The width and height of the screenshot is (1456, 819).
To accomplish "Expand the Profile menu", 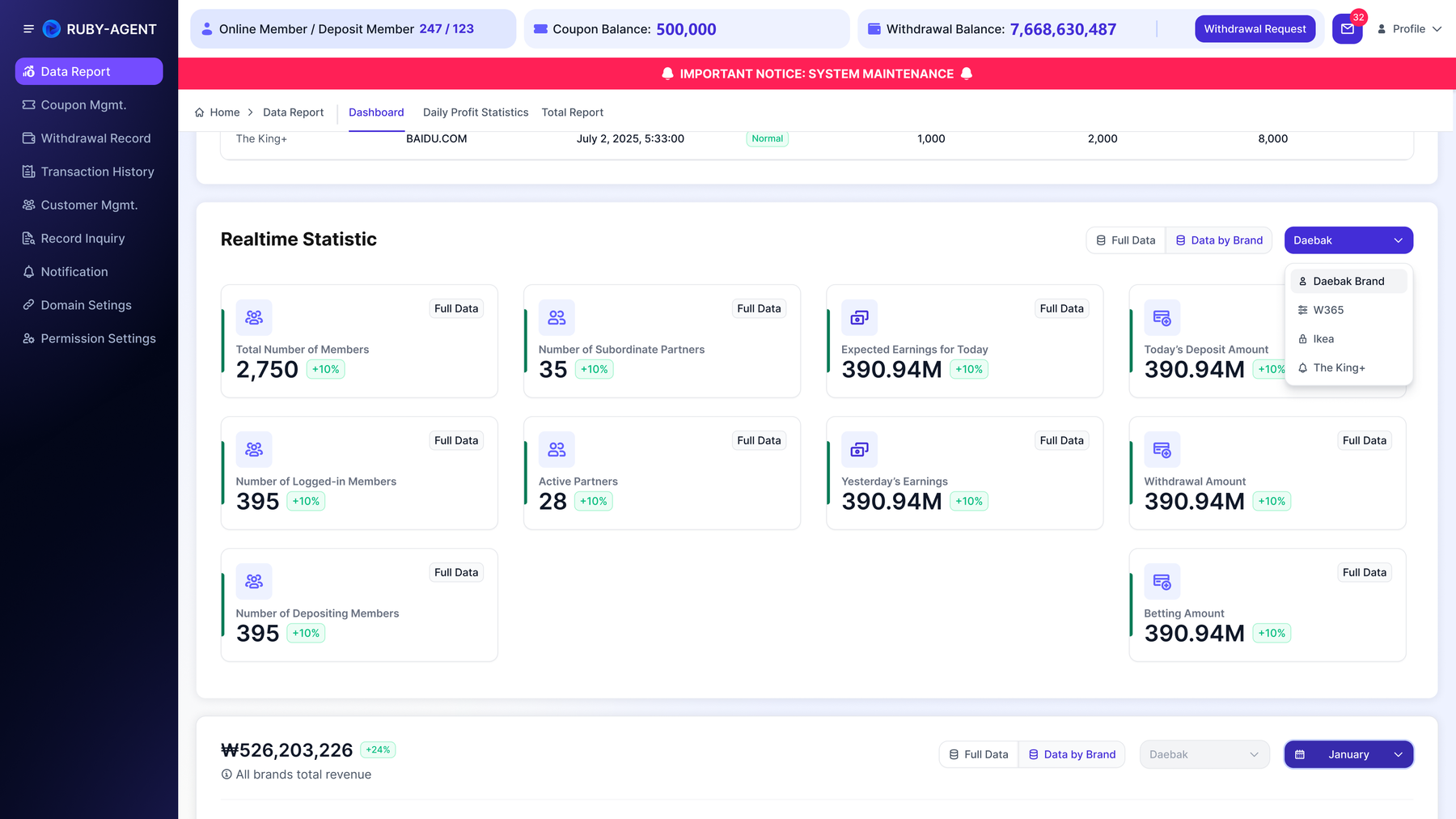I will (1409, 29).
